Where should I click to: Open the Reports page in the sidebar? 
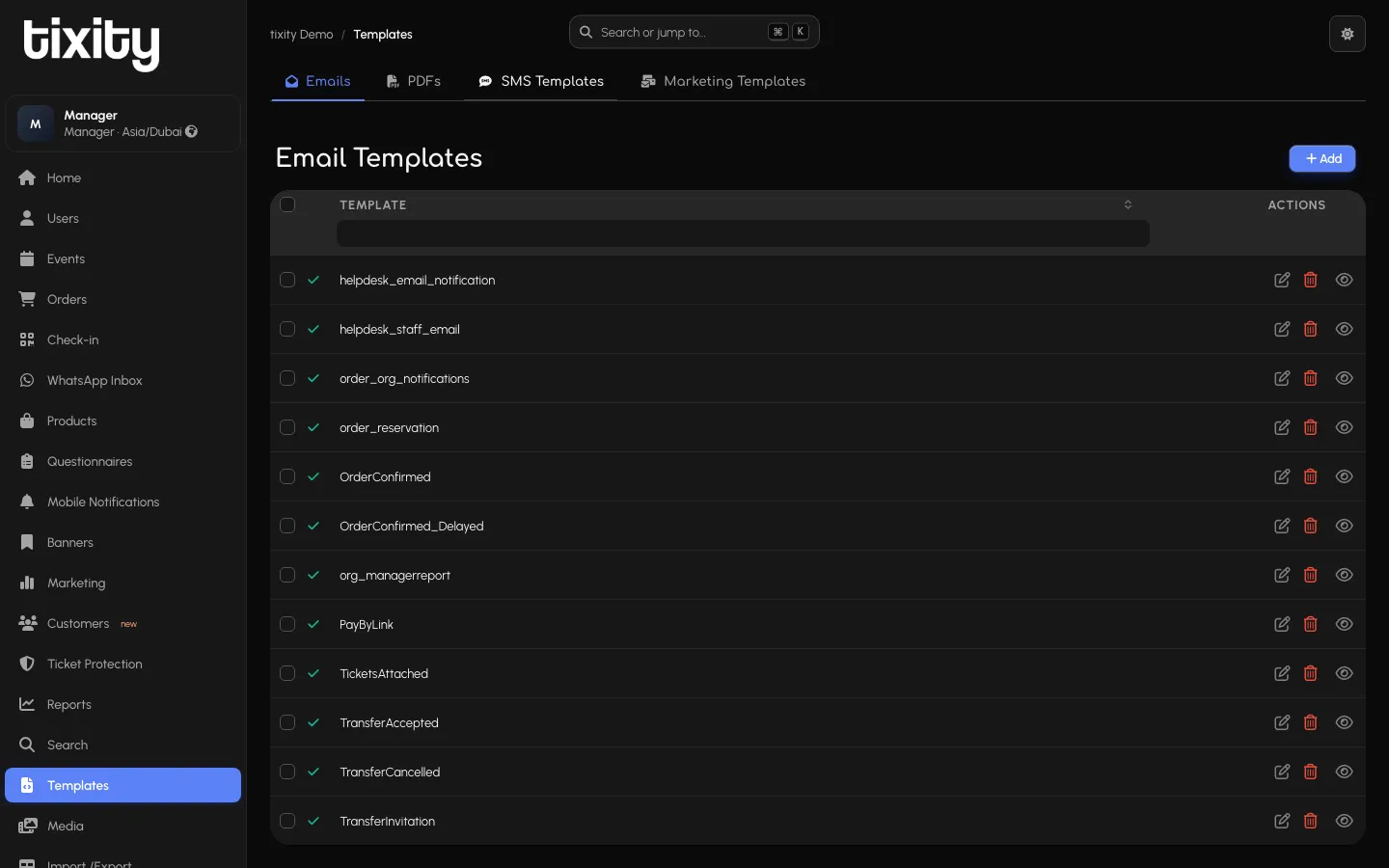pyautogui.click(x=123, y=704)
